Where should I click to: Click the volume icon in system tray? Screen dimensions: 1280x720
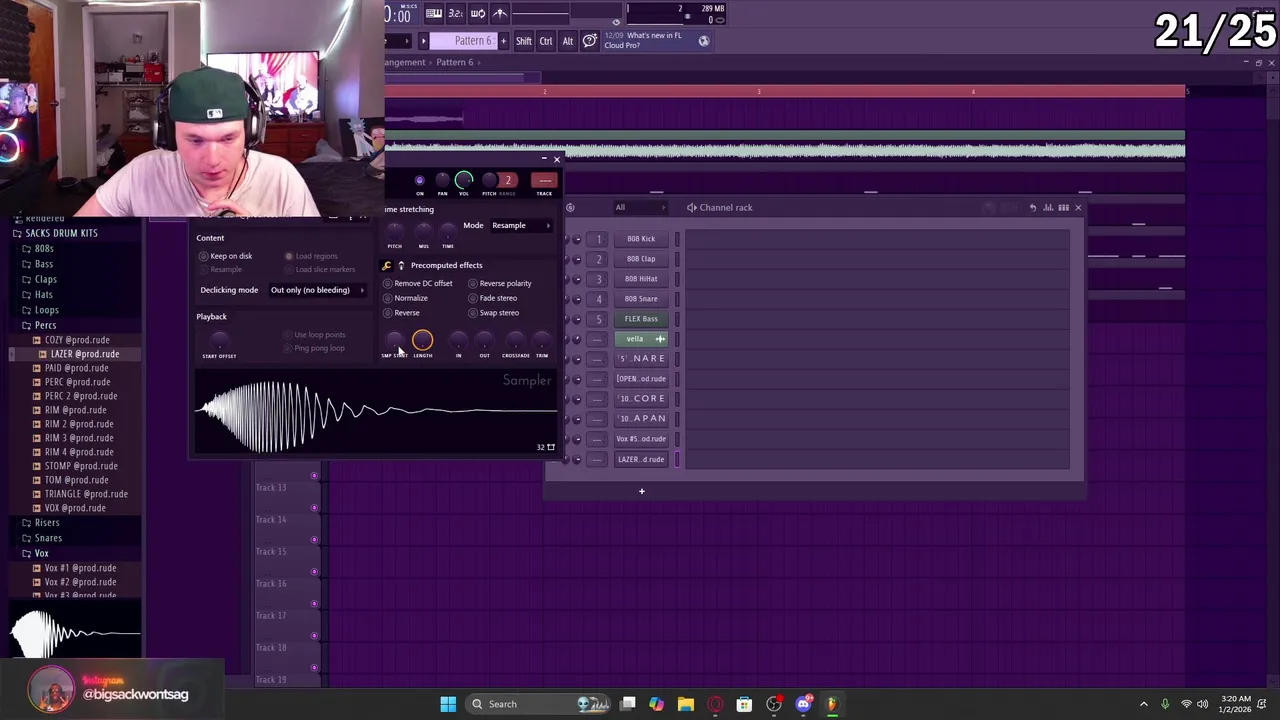(1203, 704)
